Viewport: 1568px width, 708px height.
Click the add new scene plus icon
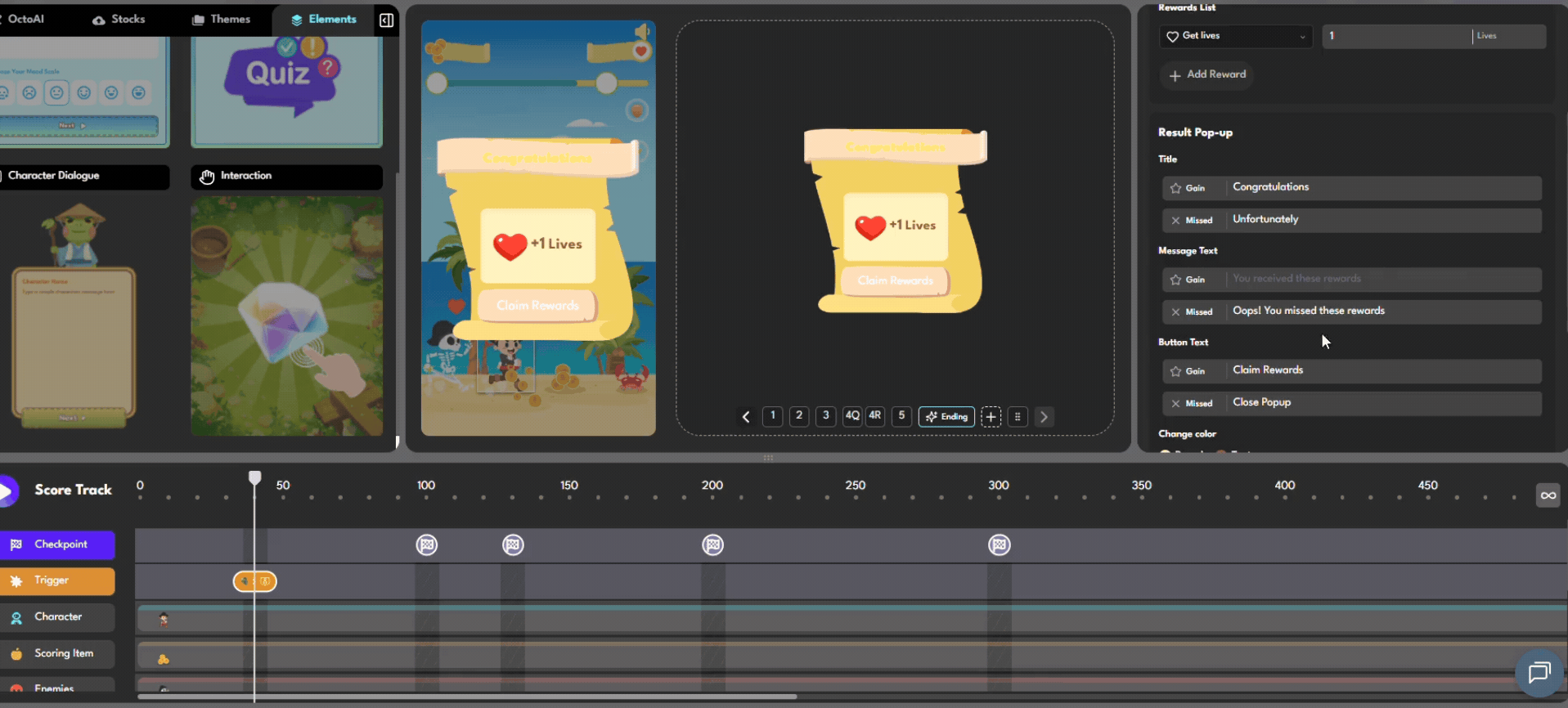point(991,417)
